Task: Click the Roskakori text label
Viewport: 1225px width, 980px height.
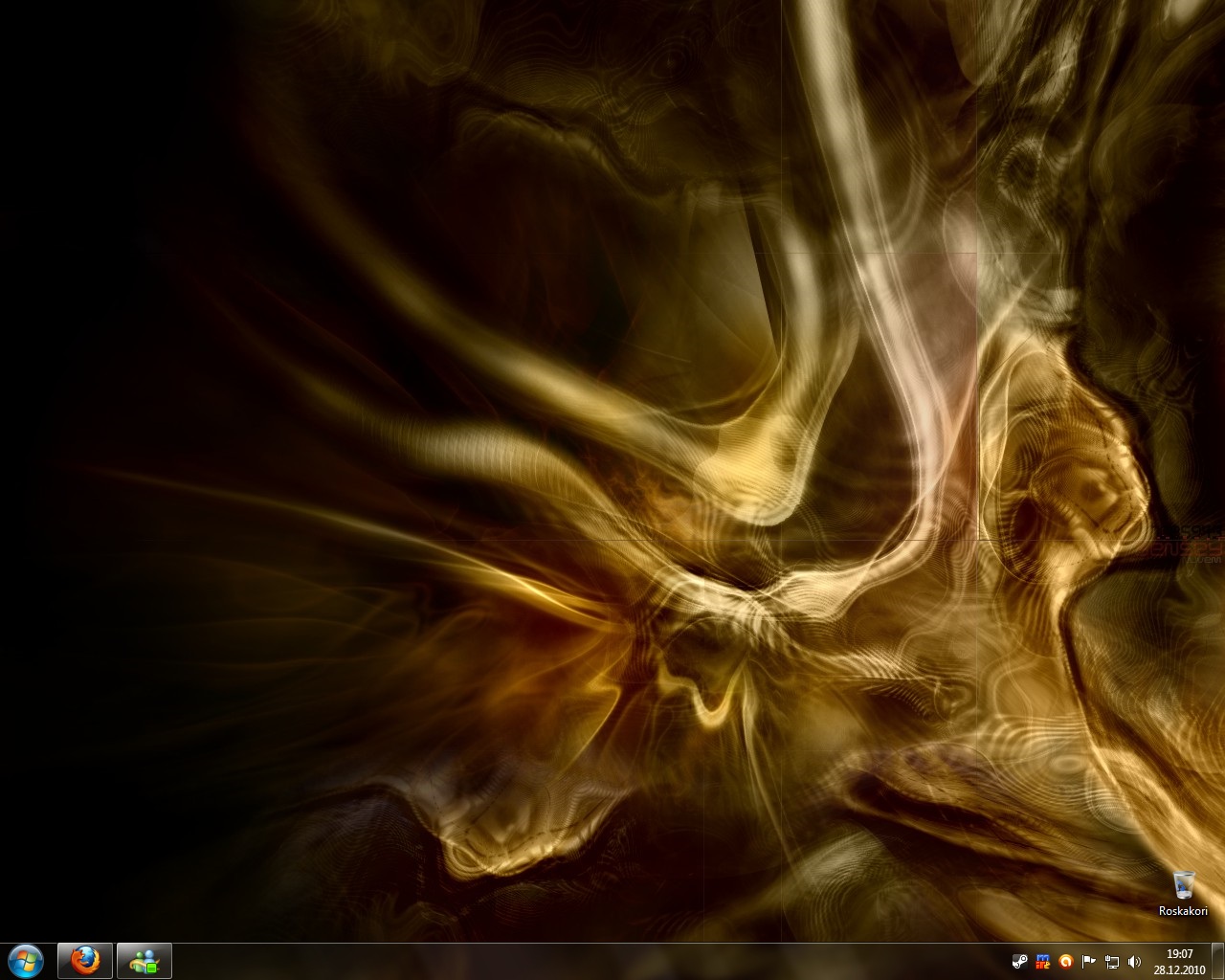Action: (x=1183, y=911)
